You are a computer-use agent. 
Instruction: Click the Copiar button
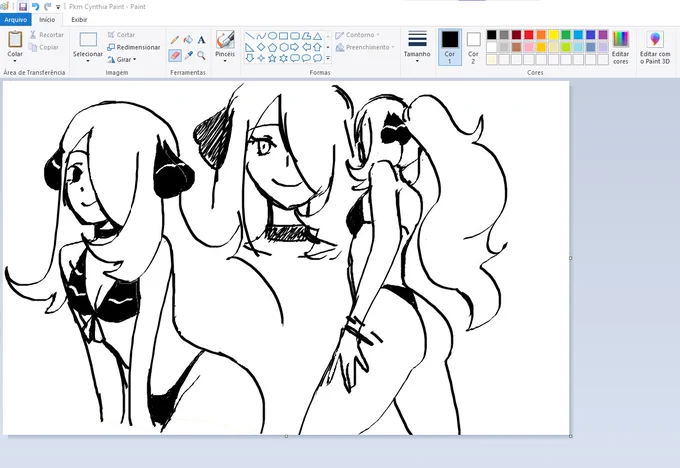tap(43, 47)
